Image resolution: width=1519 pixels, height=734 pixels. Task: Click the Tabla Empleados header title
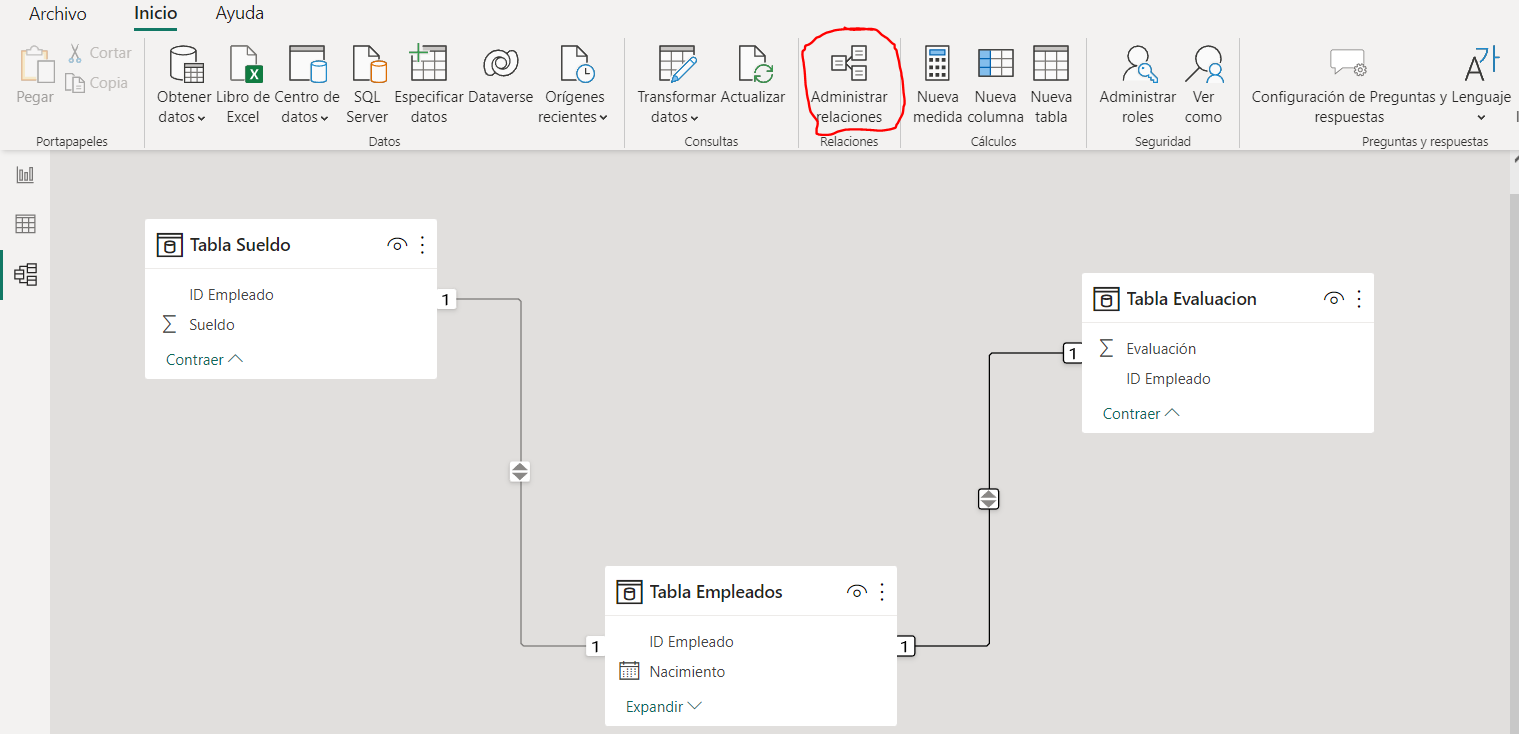point(716,592)
